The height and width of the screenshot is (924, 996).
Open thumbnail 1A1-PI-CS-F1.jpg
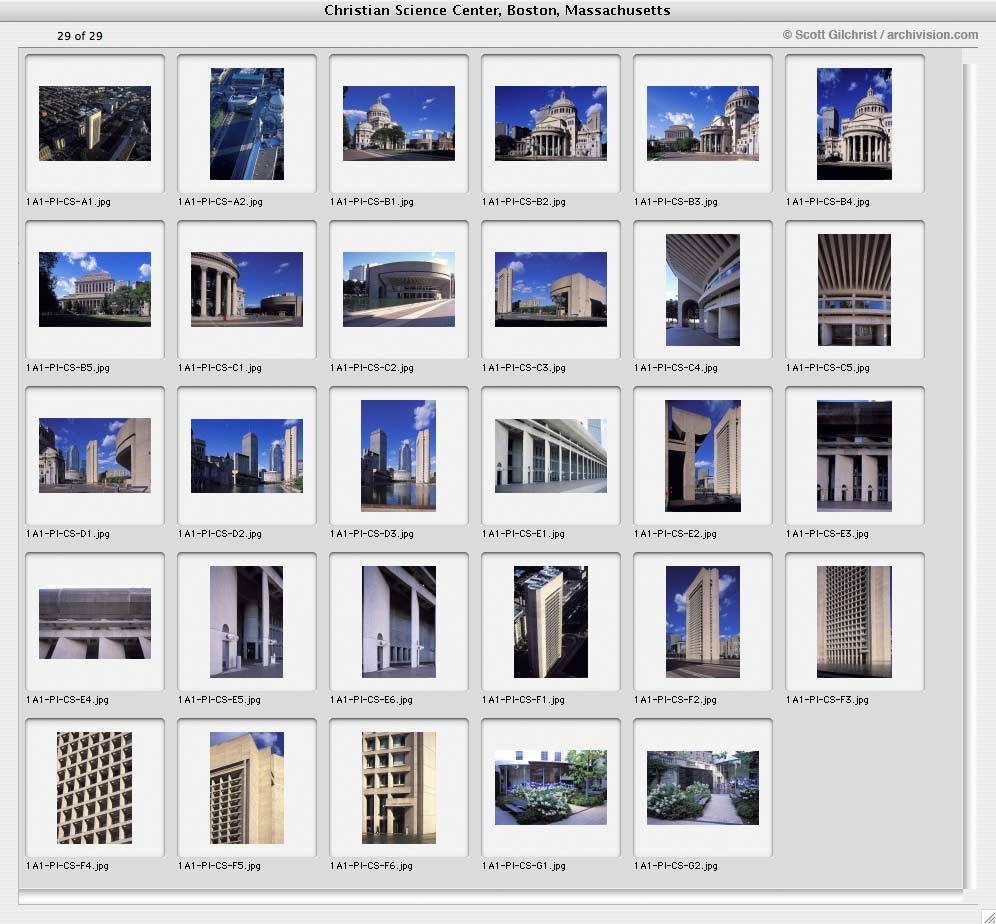click(551, 622)
